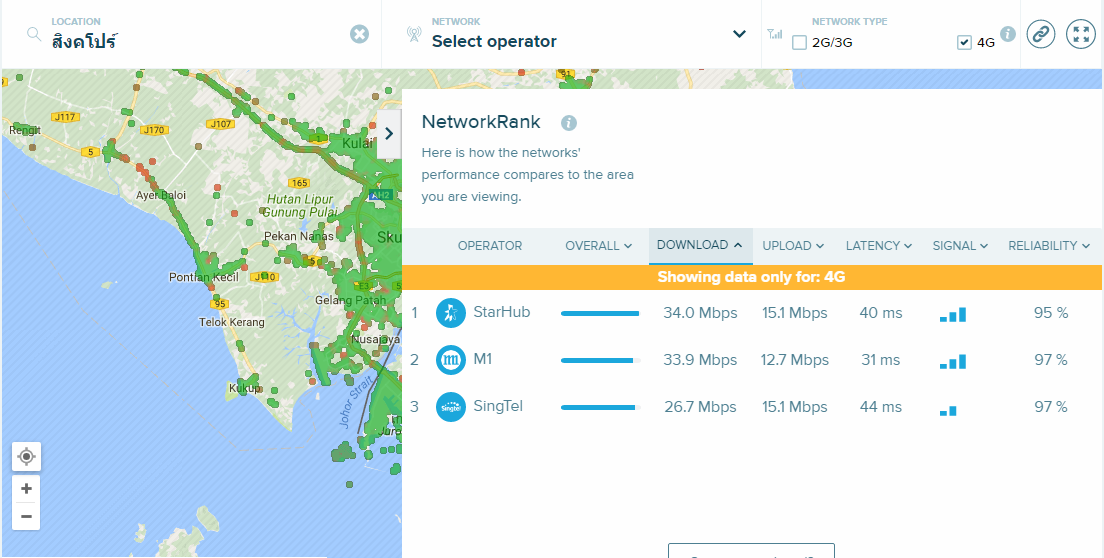Screen dimensions: 1104x558
Task: Click the 44 ms latency value
Action: click(880, 407)
